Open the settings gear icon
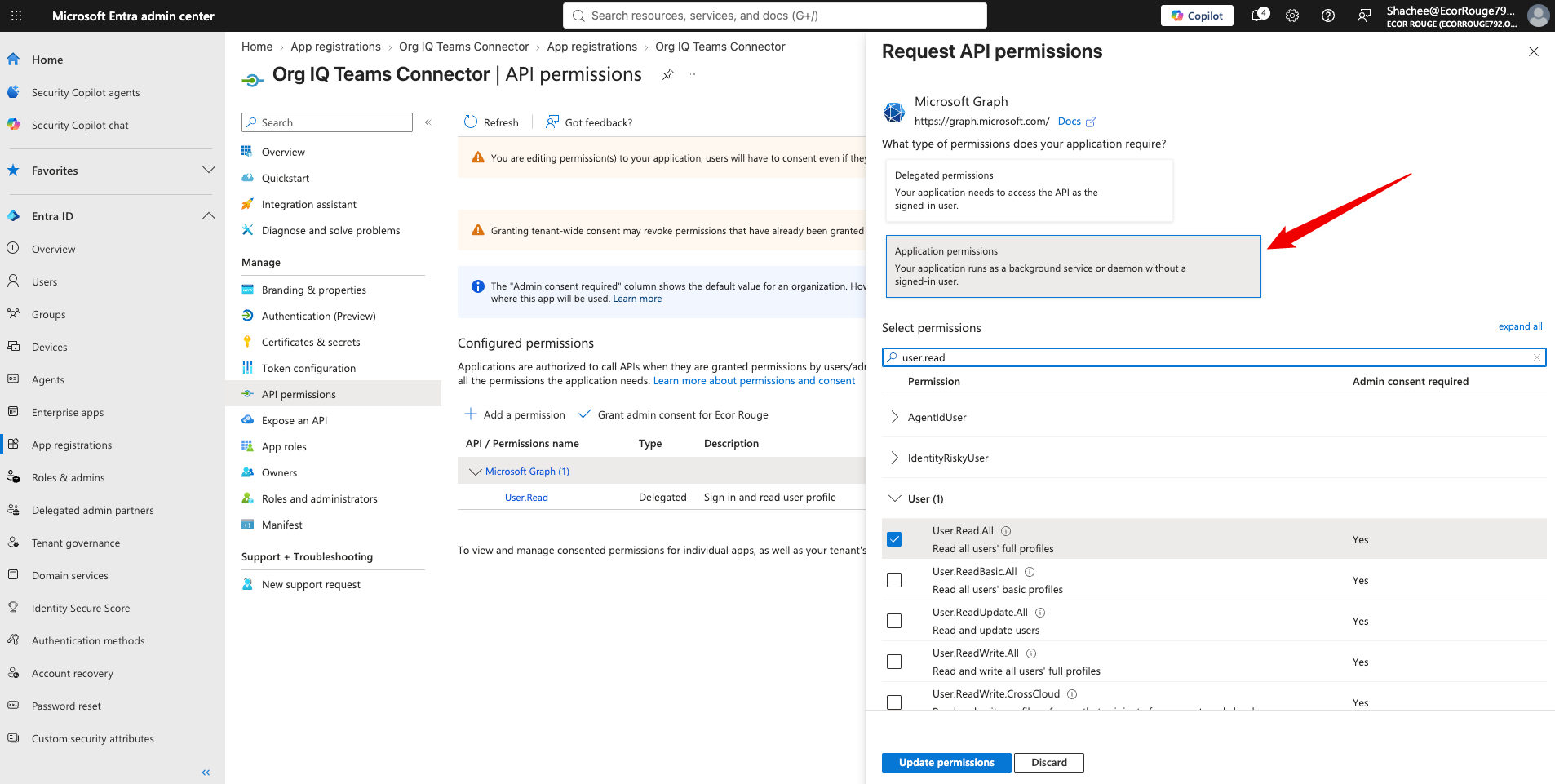 tap(1292, 16)
